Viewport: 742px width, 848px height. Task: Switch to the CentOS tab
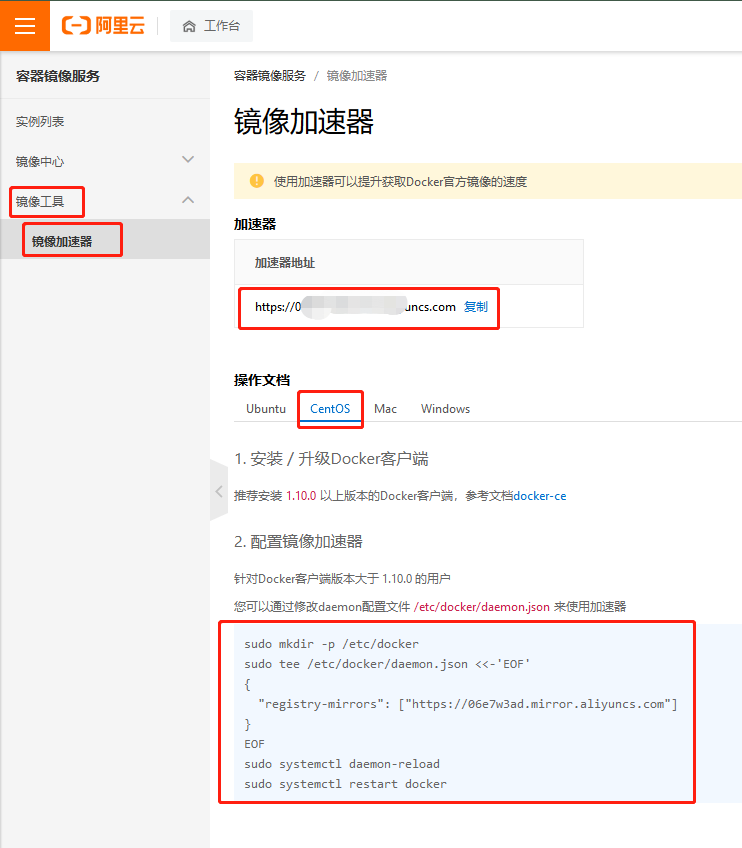330,409
